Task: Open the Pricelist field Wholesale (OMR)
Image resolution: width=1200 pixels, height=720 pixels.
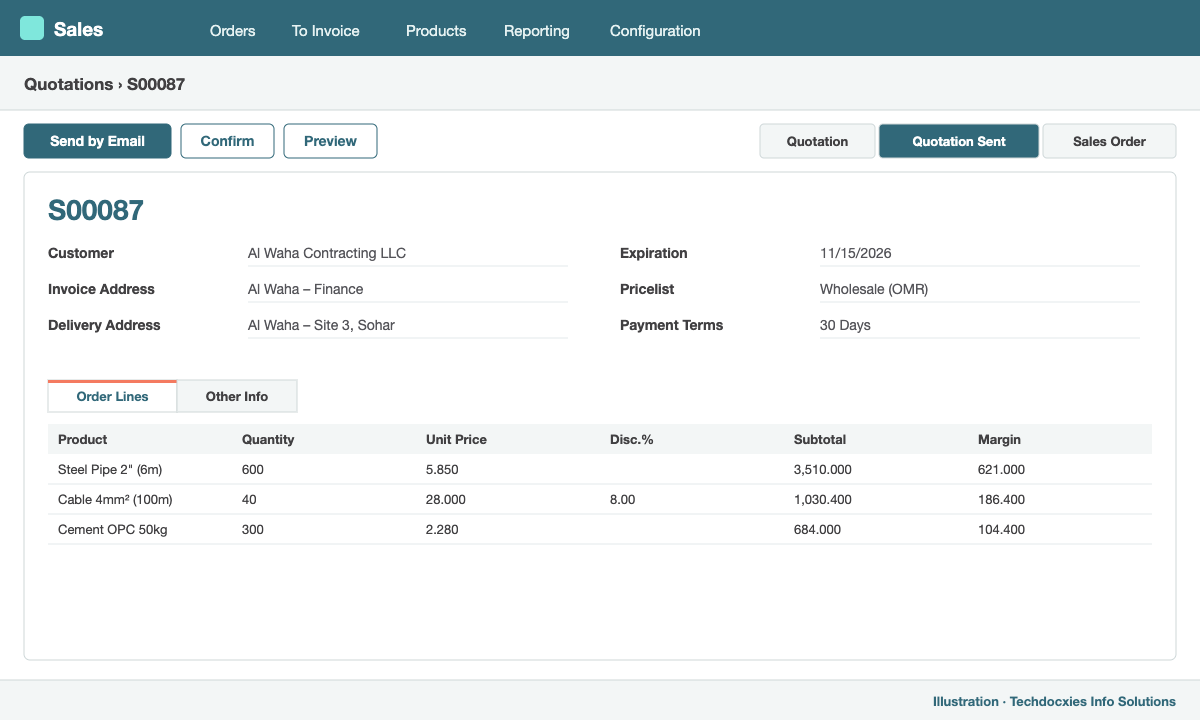Action: click(x=980, y=289)
